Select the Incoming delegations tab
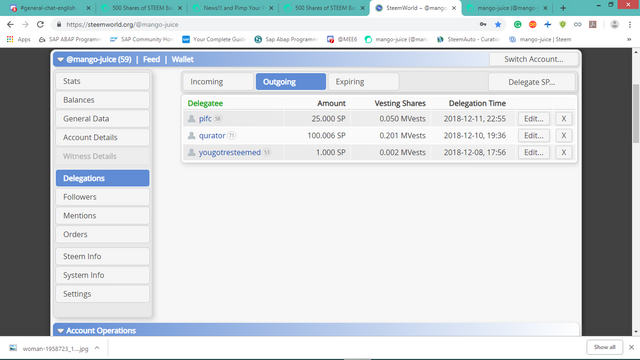Viewport: 640px width, 360px height. pyautogui.click(x=218, y=82)
